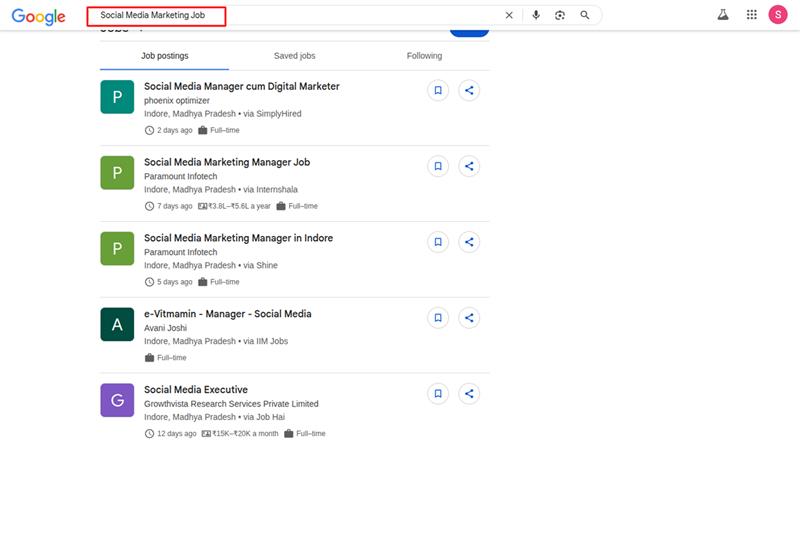Share Social Media Manager cum Digital Marketer job
Screen dimensions: 800x533
pyautogui.click(x=469, y=90)
